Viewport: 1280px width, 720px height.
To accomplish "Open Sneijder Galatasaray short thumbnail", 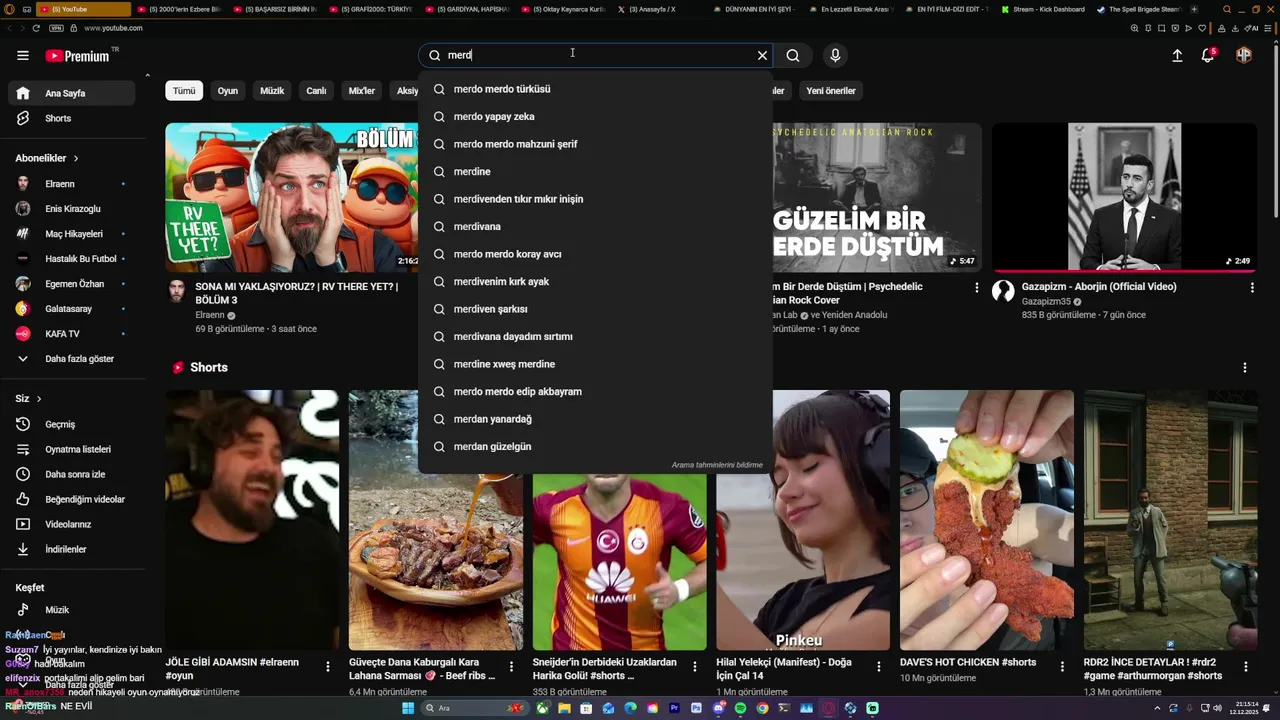I will (619, 562).
